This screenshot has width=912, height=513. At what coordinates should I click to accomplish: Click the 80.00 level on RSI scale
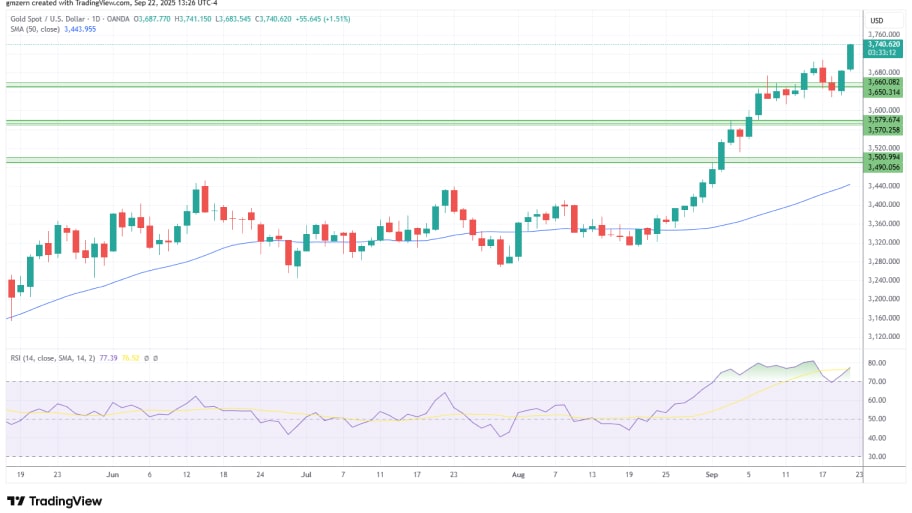(877, 363)
